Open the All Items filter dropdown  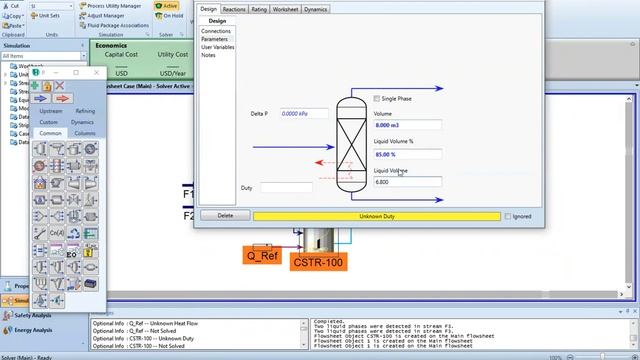(x=84, y=56)
